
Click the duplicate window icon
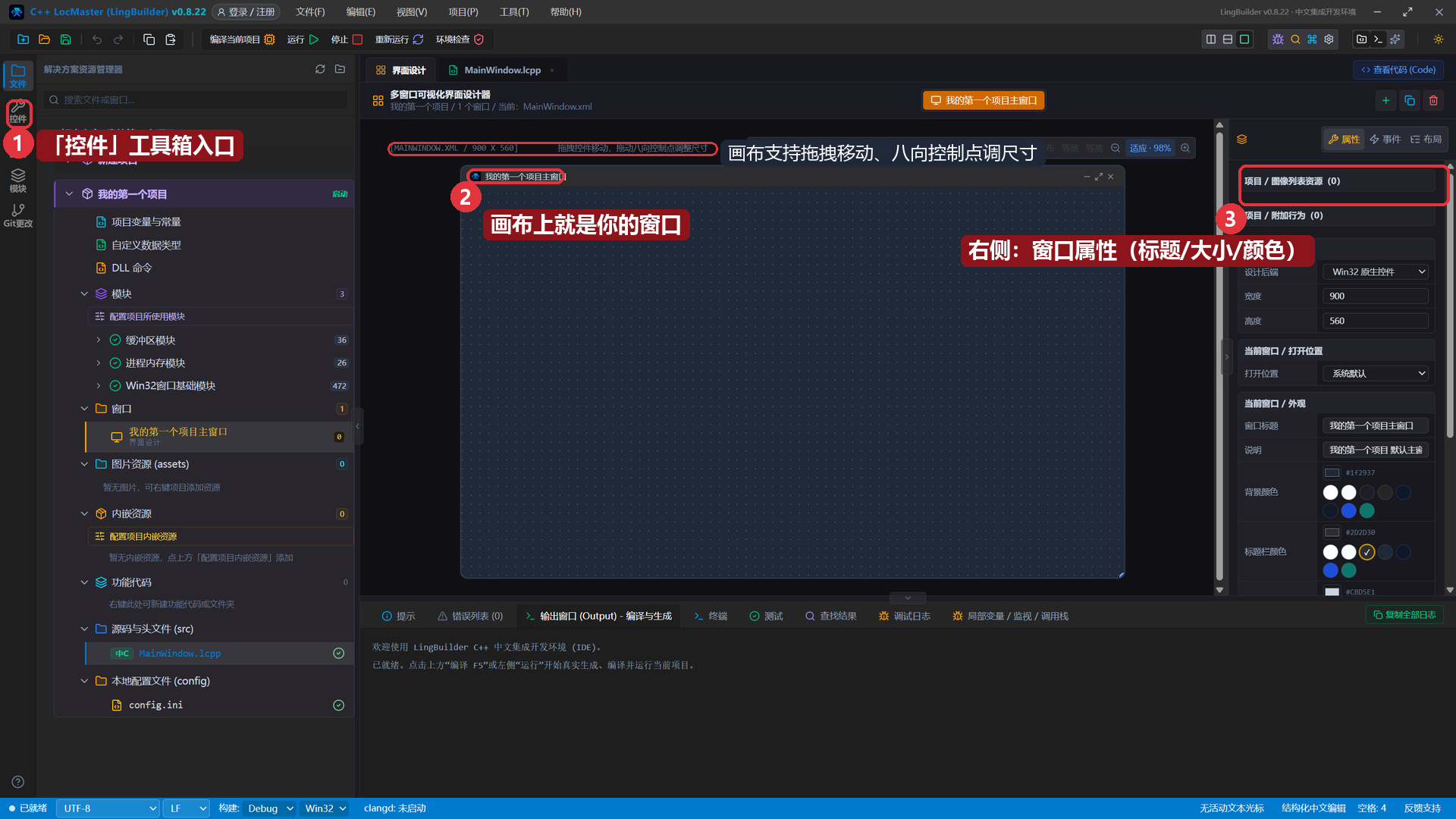click(1410, 100)
